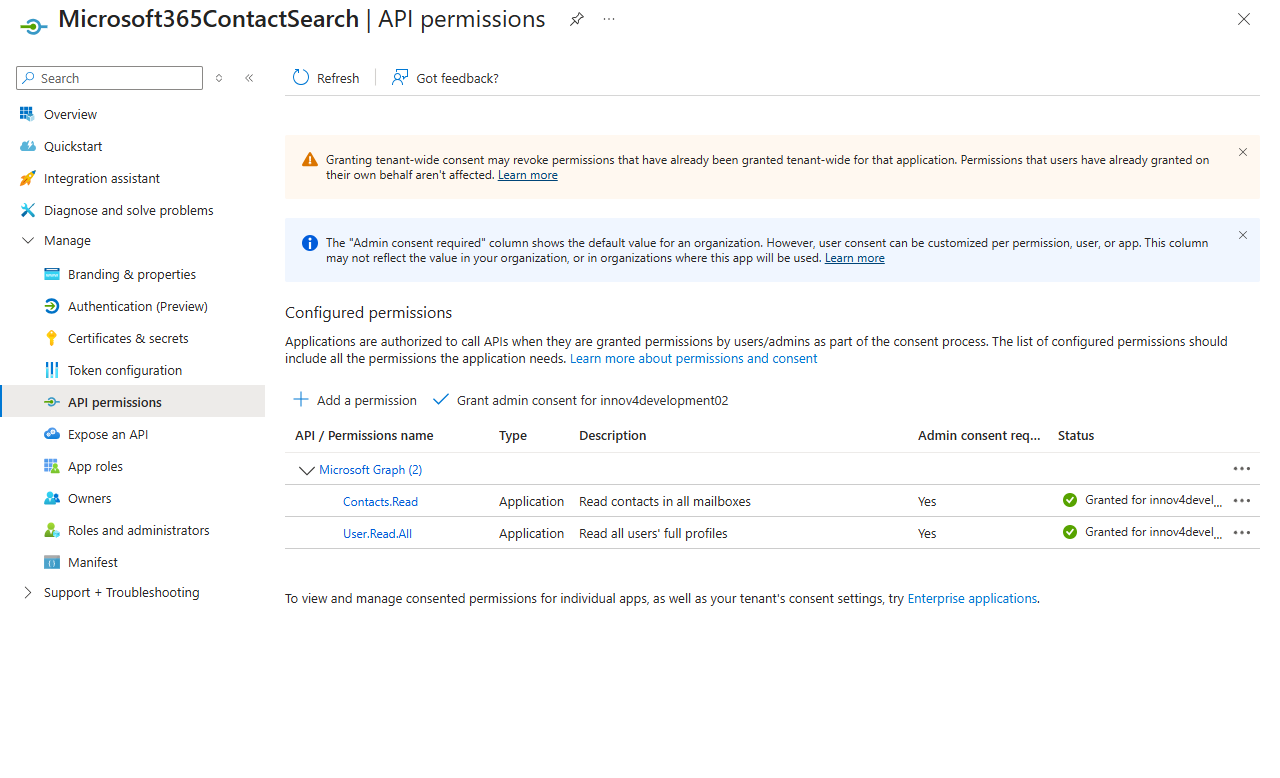This screenshot has width=1280, height=778.
Task: Open the Manifest editor
Action: 92,562
